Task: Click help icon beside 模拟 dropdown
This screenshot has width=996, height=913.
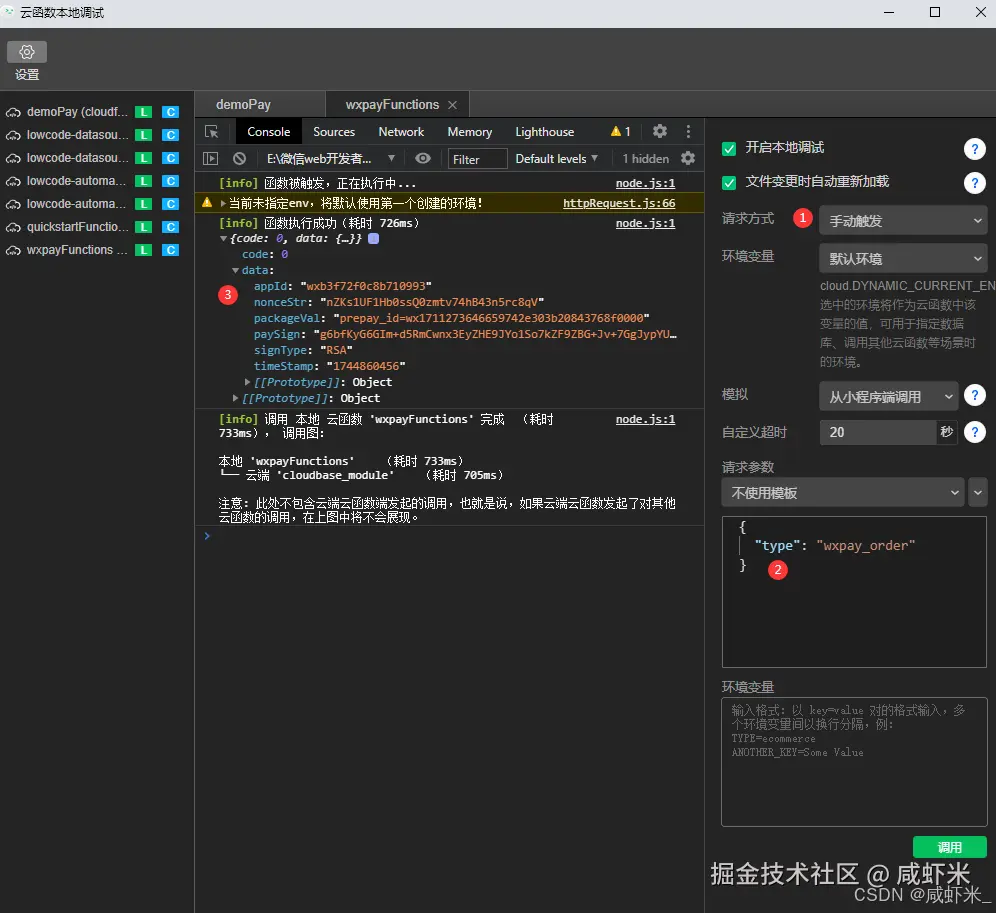Action: [974, 395]
